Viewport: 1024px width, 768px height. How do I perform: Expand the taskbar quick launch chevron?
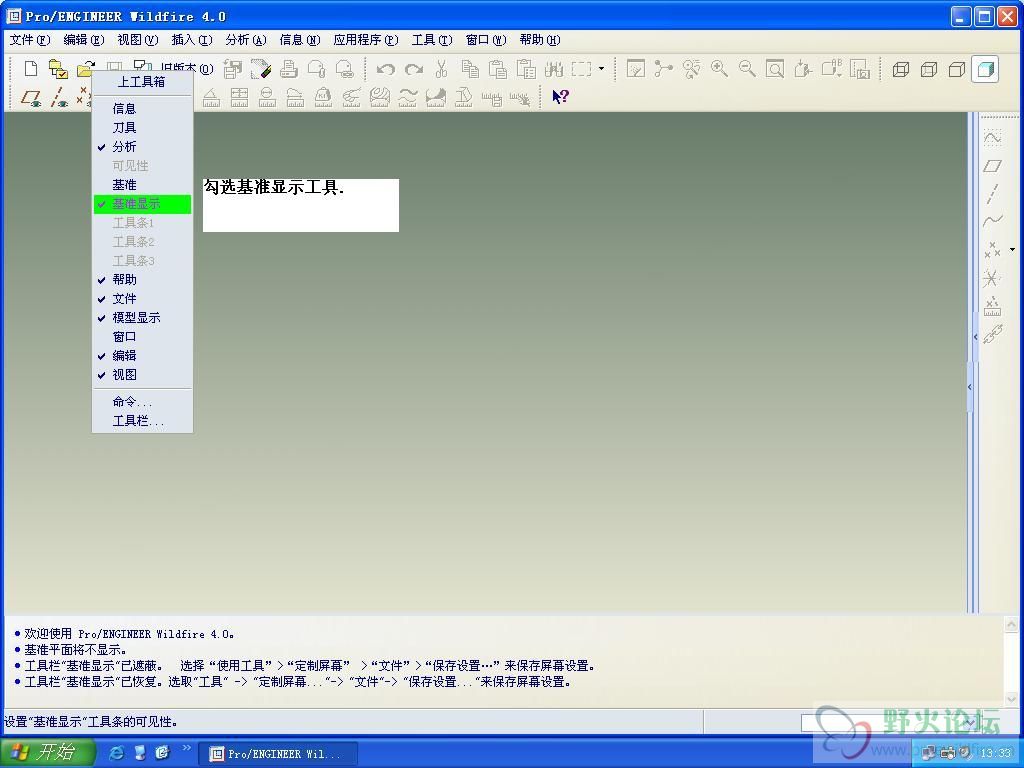pos(186,748)
